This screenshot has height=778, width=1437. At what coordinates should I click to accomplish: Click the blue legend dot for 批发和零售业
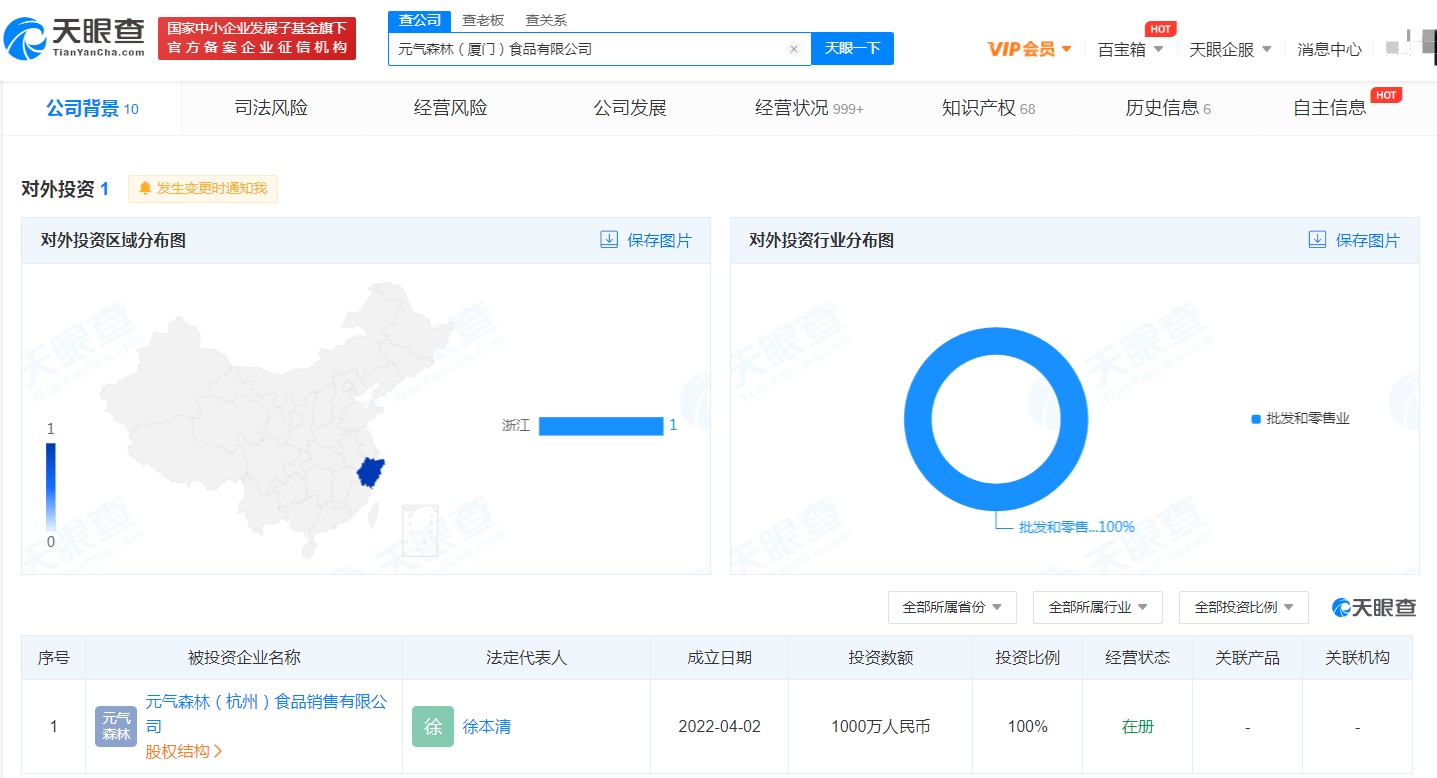point(1256,419)
